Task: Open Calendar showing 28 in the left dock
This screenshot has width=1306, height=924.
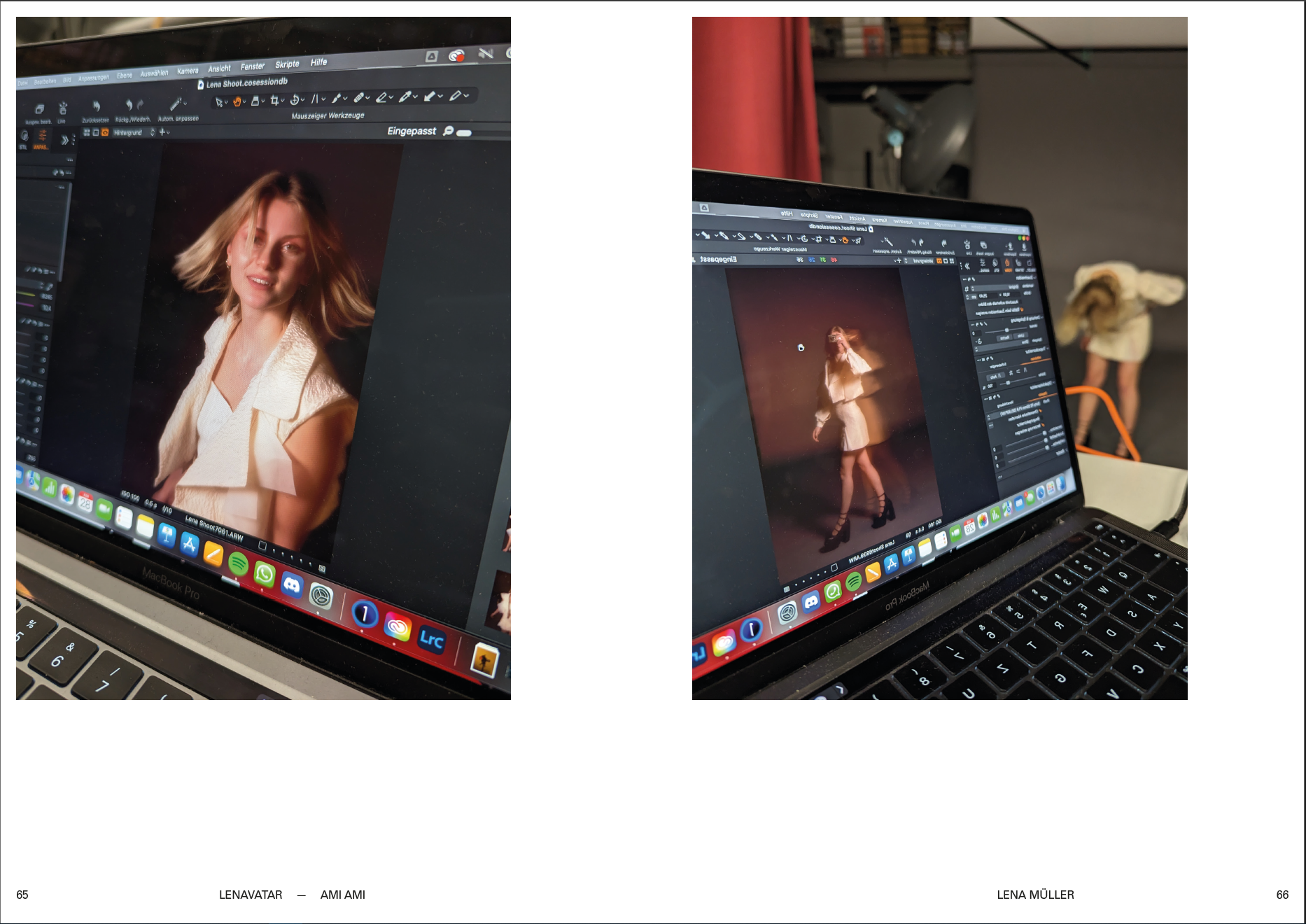Action: (x=85, y=502)
